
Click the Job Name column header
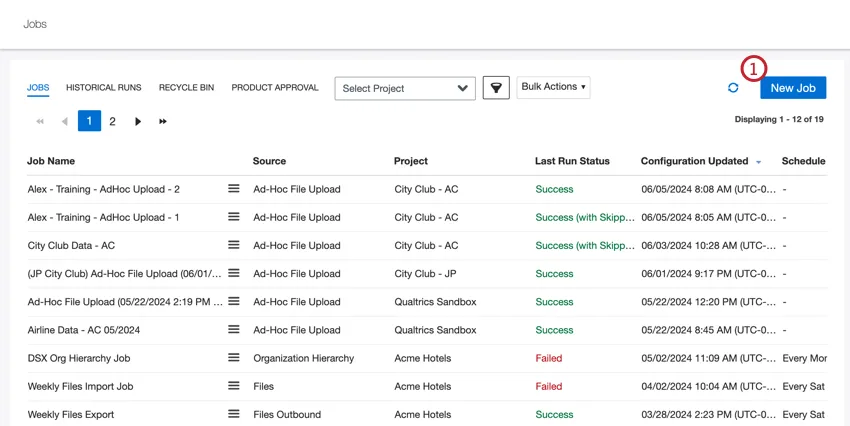[51, 161]
